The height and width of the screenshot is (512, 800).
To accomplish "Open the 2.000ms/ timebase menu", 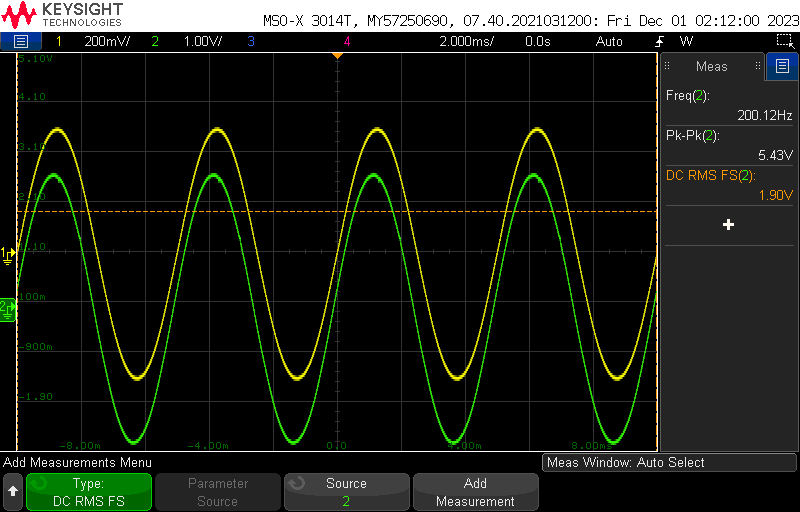I will tap(467, 41).
